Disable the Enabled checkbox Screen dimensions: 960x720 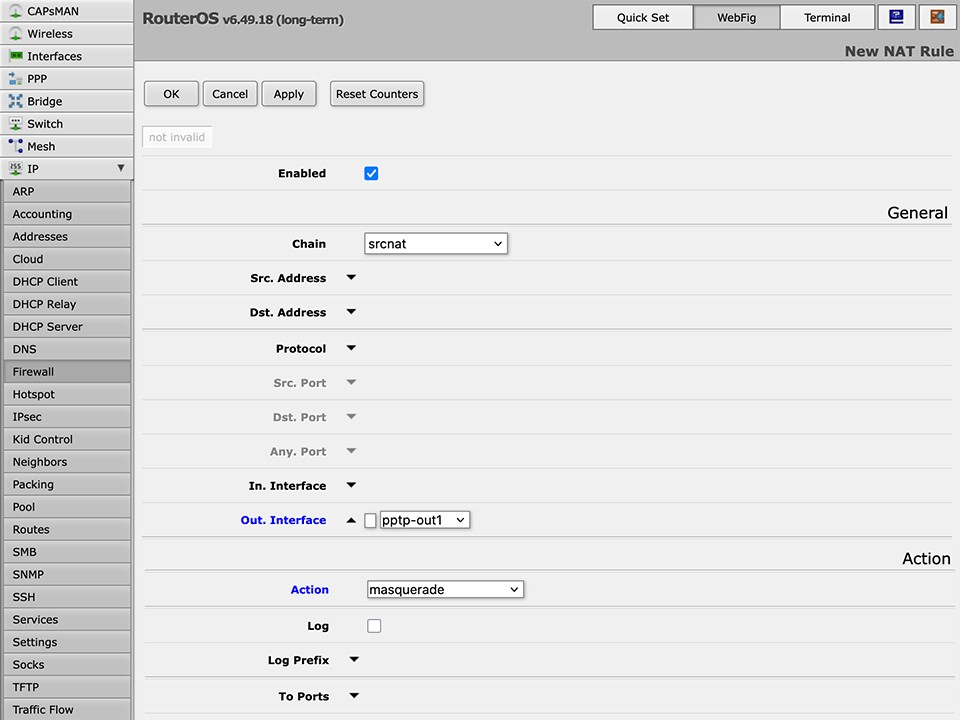[x=371, y=173]
